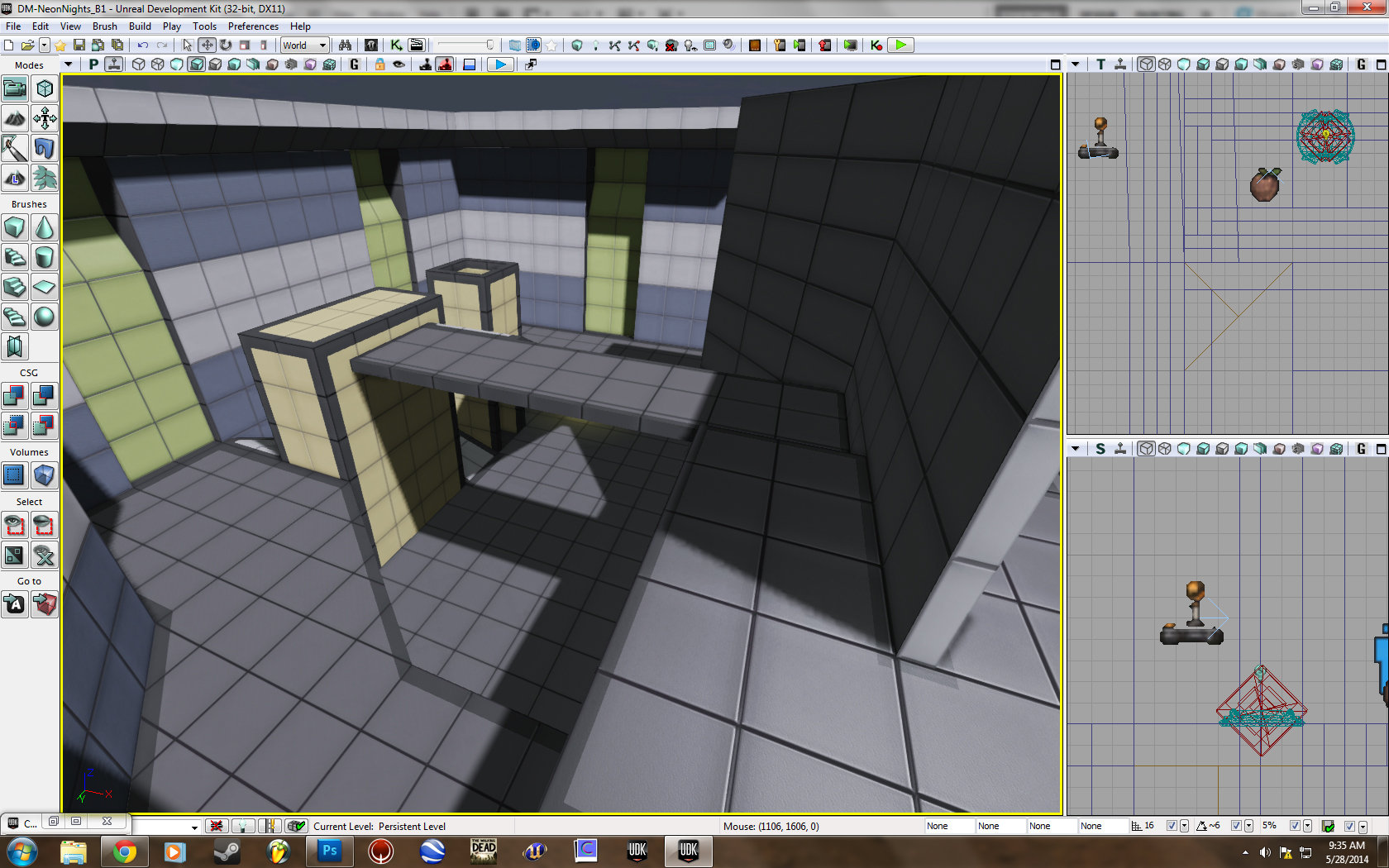Toggle lock selected actors padlock icon
The height and width of the screenshot is (868, 1389).
[379, 64]
